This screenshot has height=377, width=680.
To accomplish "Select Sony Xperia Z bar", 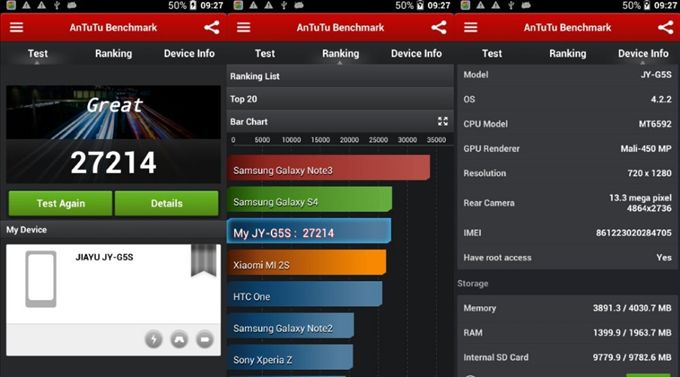I will tap(290, 357).
